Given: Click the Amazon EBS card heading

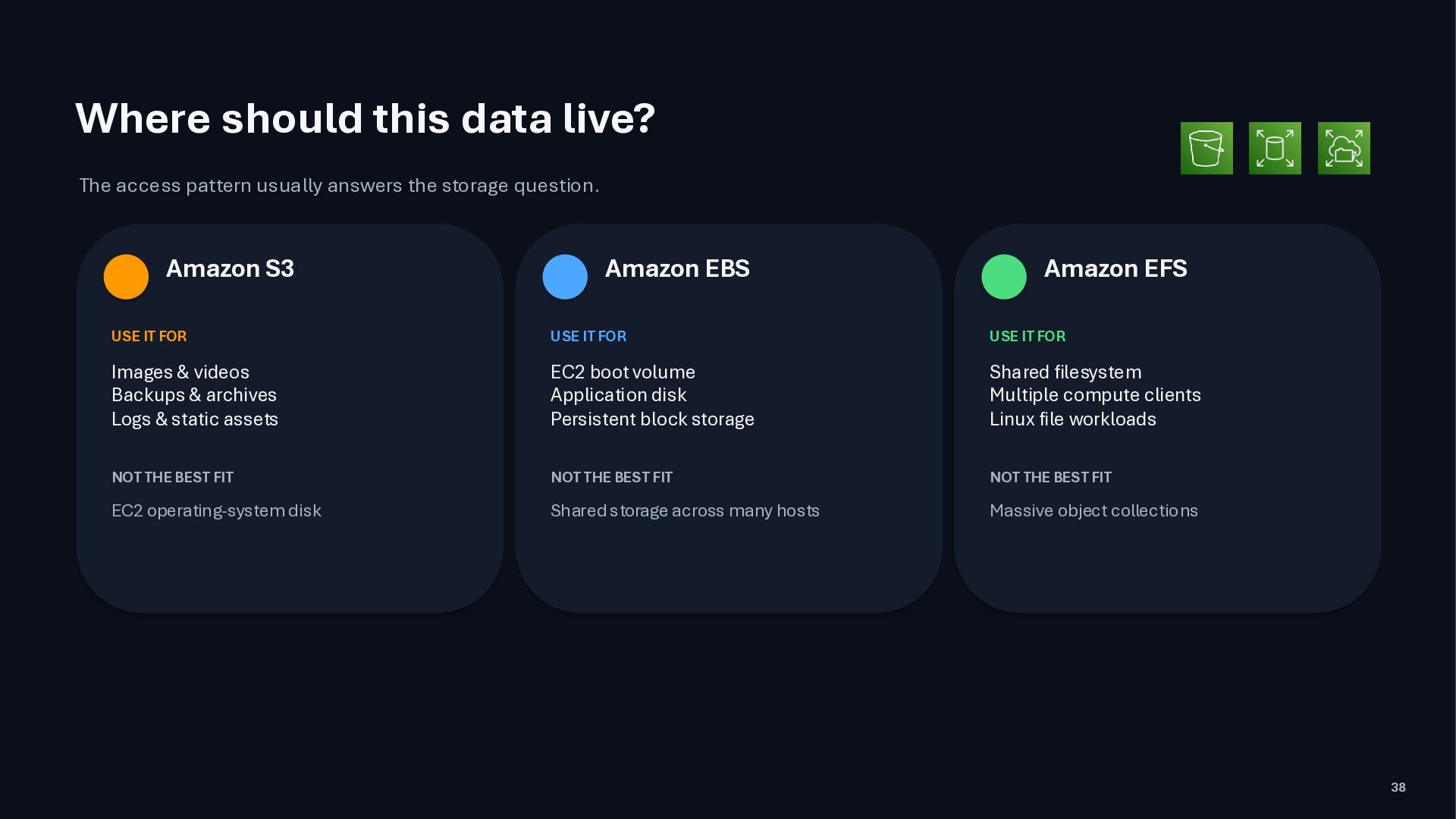Looking at the screenshot, I should click(x=677, y=268).
